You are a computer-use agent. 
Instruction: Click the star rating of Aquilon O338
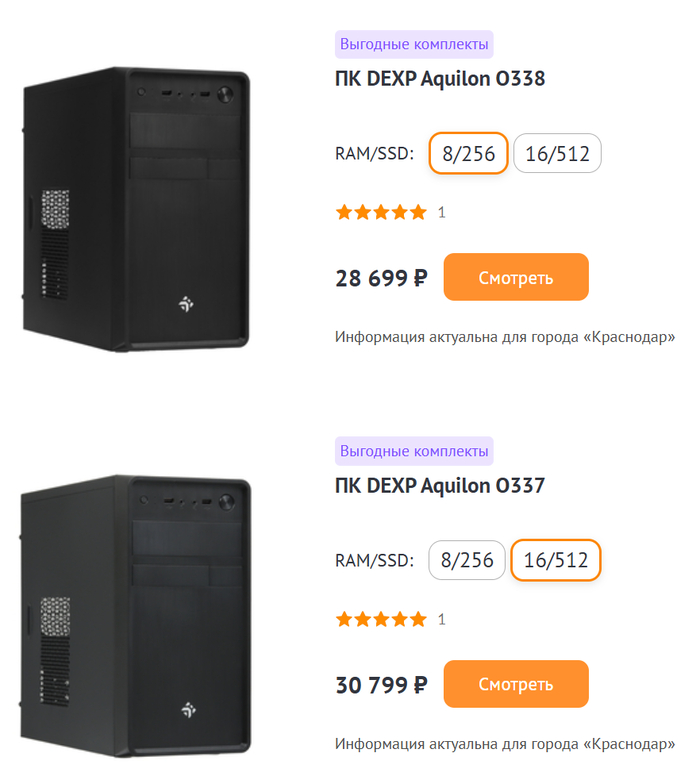coord(381,212)
